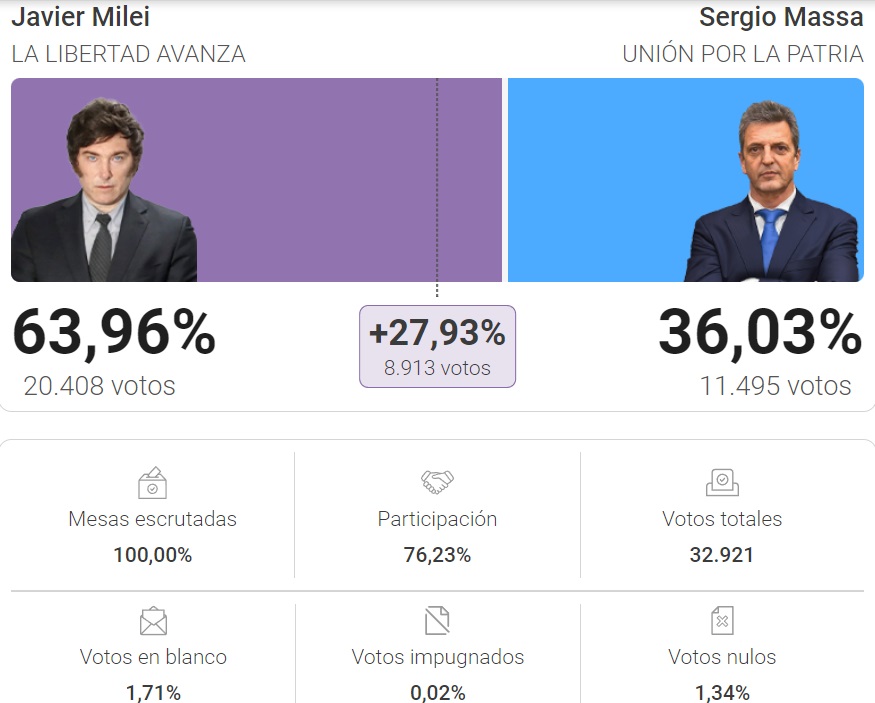Viewport: 875px width, 703px height.
Task: Click the envelope icon above Votos en blanco
Action: (153, 621)
